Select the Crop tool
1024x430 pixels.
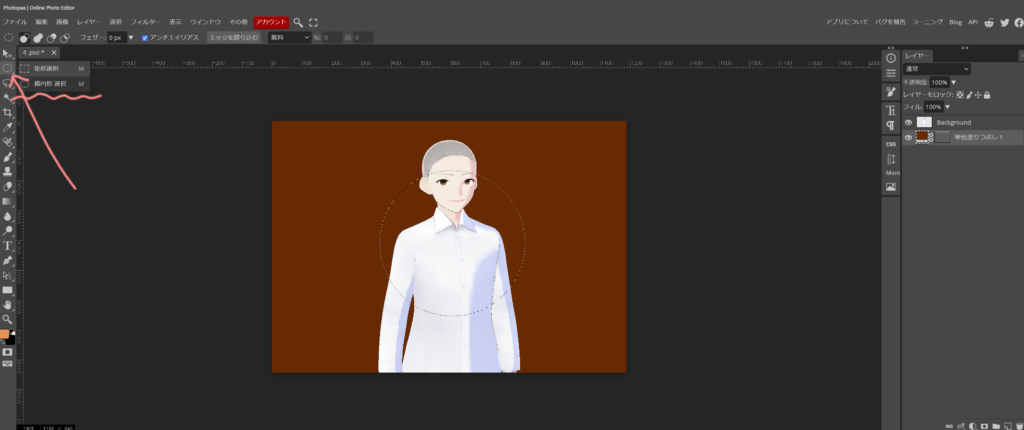(x=7, y=112)
